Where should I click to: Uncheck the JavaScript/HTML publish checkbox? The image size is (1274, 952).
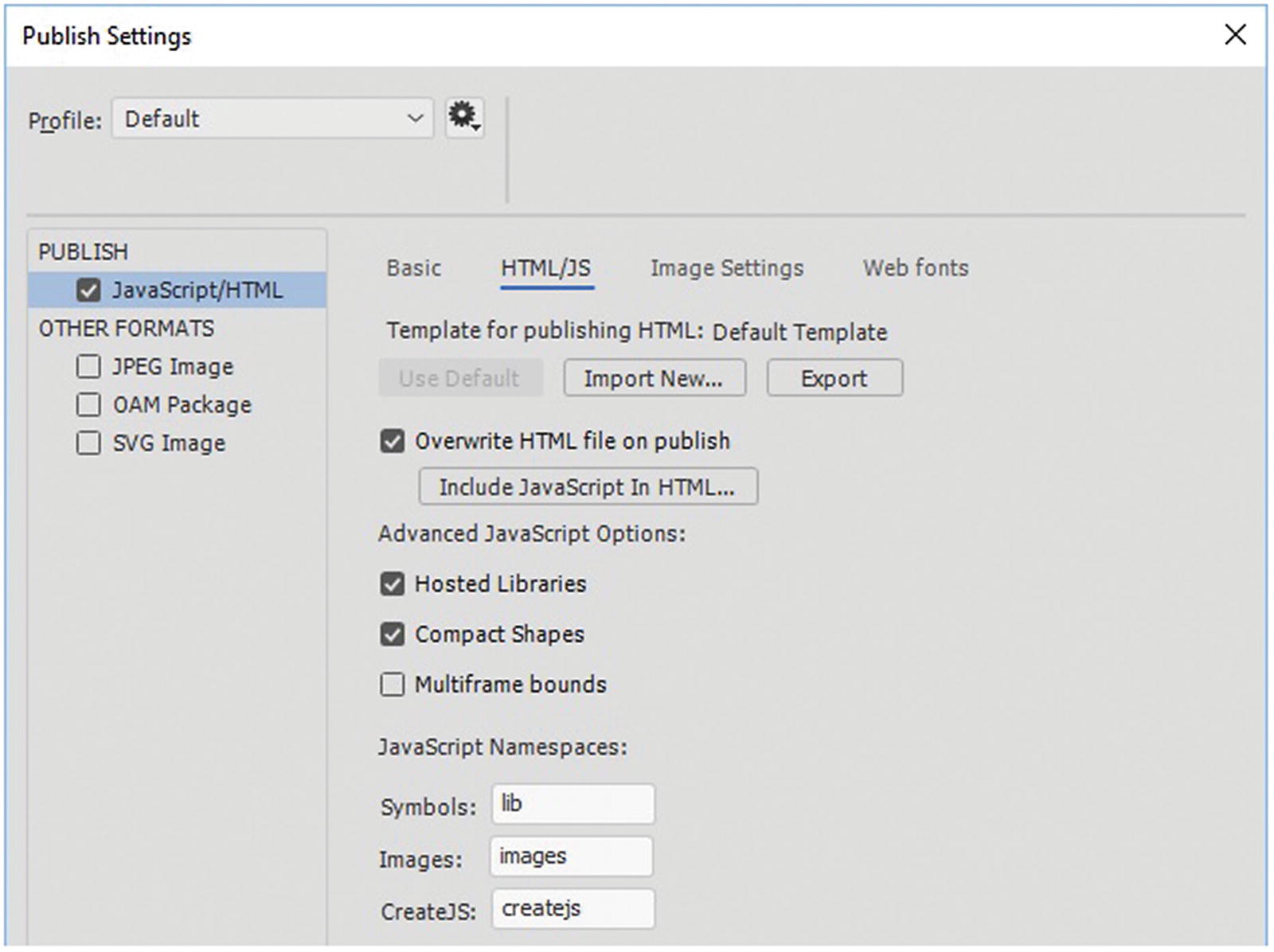[x=88, y=291]
